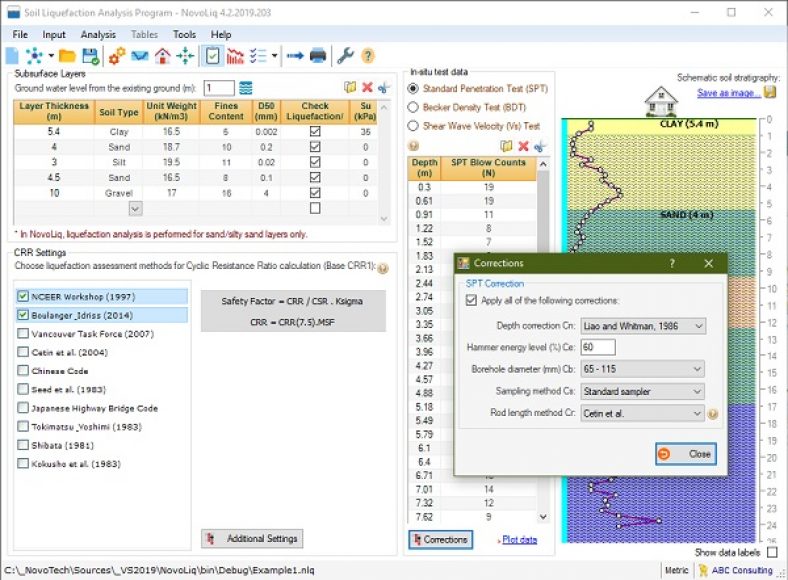This screenshot has width=788, height=580.
Task: Click the Corrections dialog question mark button
Action: click(672, 263)
